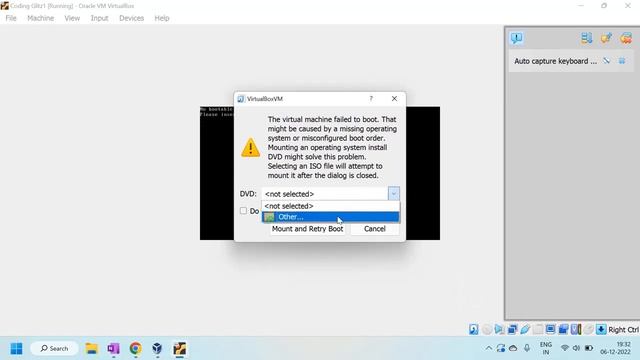Open the File menu
This screenshot has height=360, width=640.
pos(11,18)
